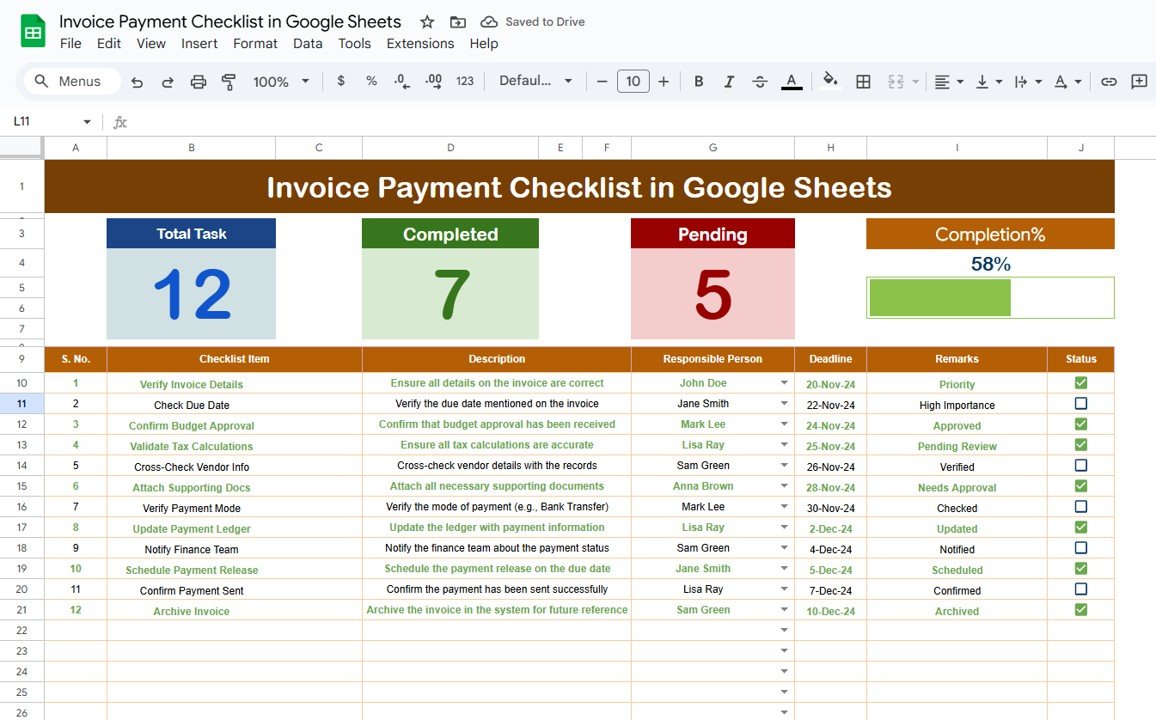Toggle bold formatting

[x=699, y=81]
